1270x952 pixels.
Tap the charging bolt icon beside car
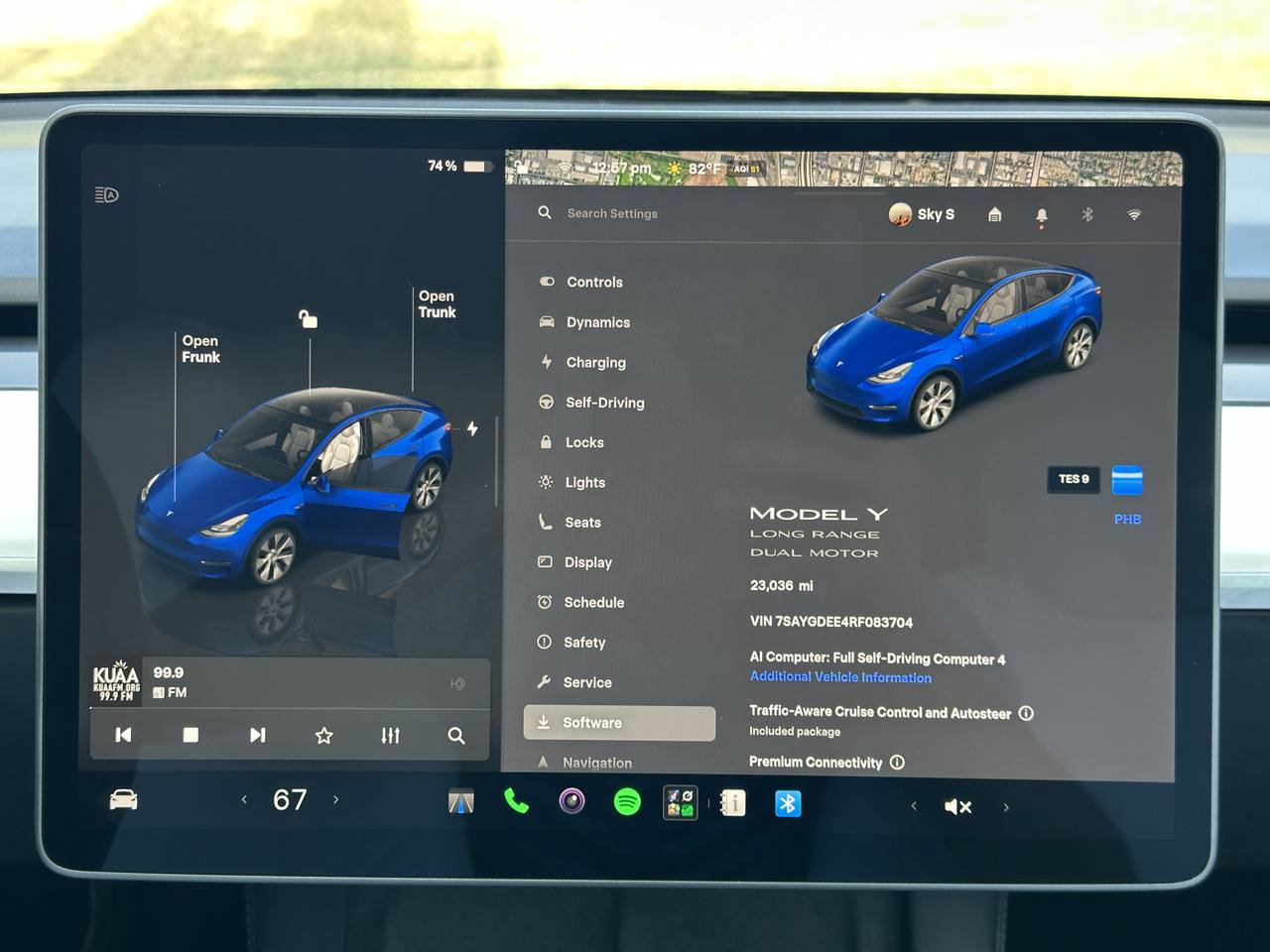pos(472,428)
